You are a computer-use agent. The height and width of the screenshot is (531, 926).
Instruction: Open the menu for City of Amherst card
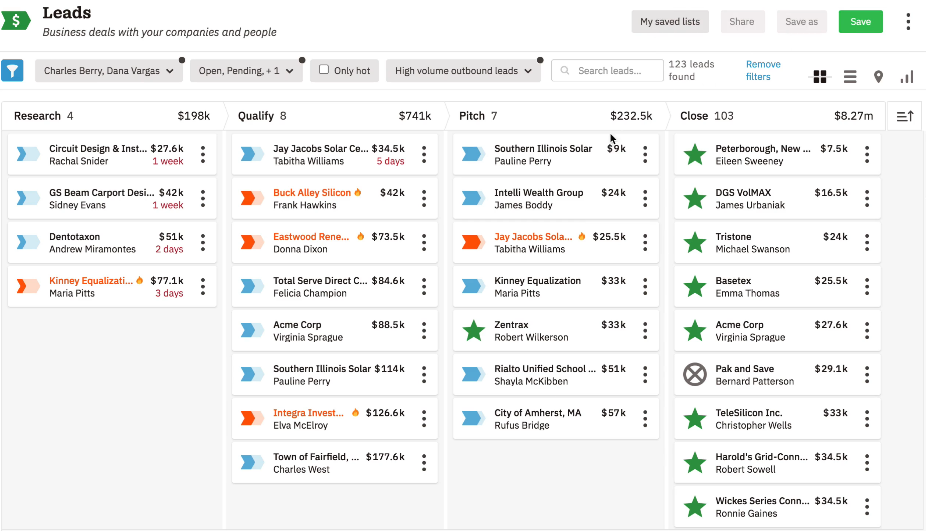tap(645, 419)
